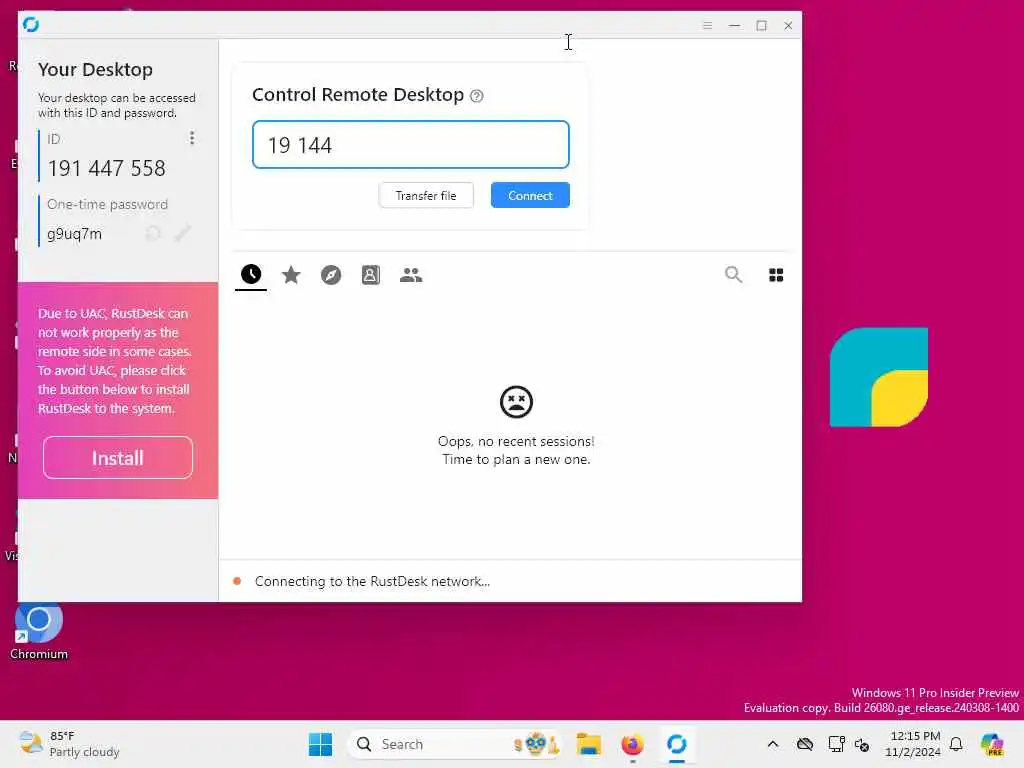Open the weather widget showing 85°F
The width and height of the screenshot is (1024, 768).
pyautogui.click(x=69, y=744)
